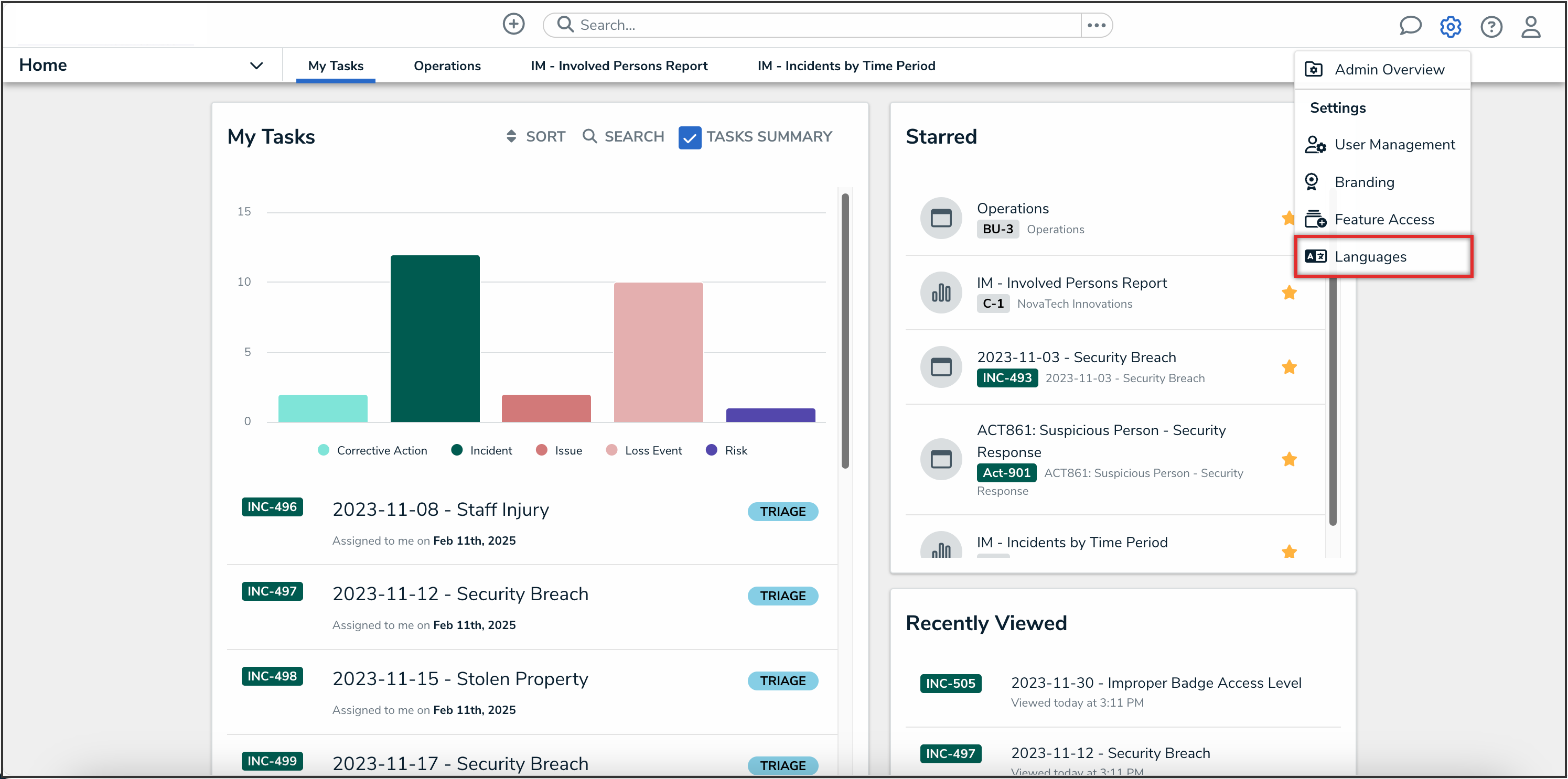The image size is (1568, 779).
Task: Click in the top Search field
Action: (x=815, y=25)
